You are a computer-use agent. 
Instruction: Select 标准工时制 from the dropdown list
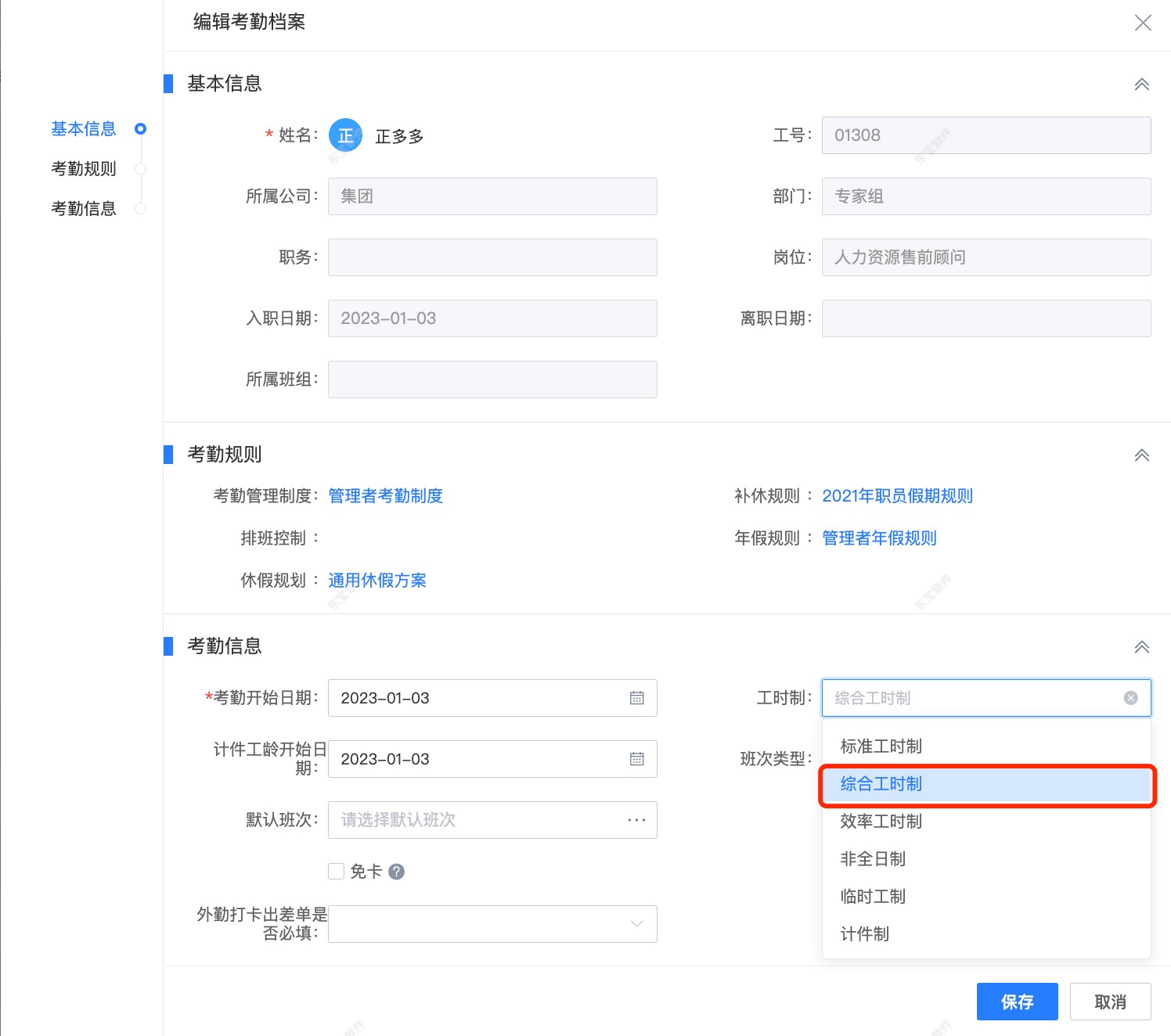click(881, 746)
